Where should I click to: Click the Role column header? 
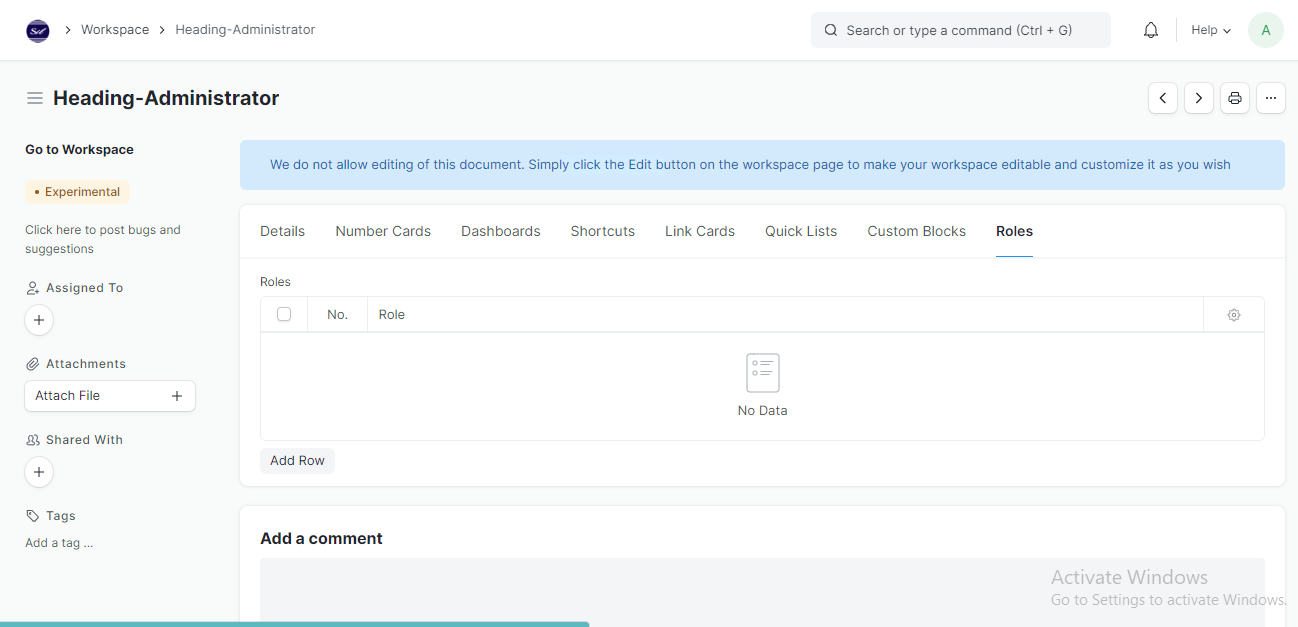coord(785,315)
